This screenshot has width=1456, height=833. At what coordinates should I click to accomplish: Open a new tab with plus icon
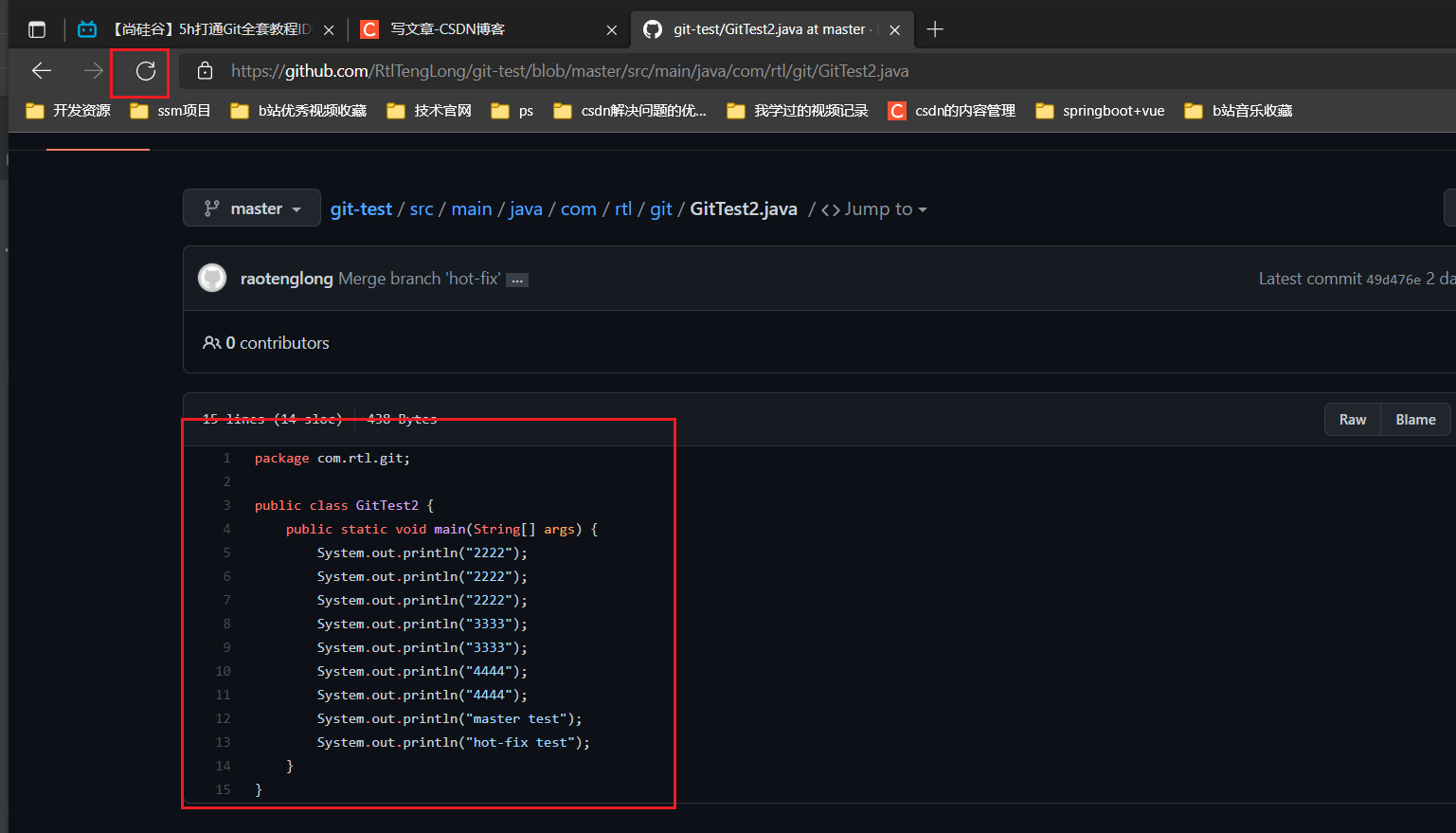tap(935, 29)
